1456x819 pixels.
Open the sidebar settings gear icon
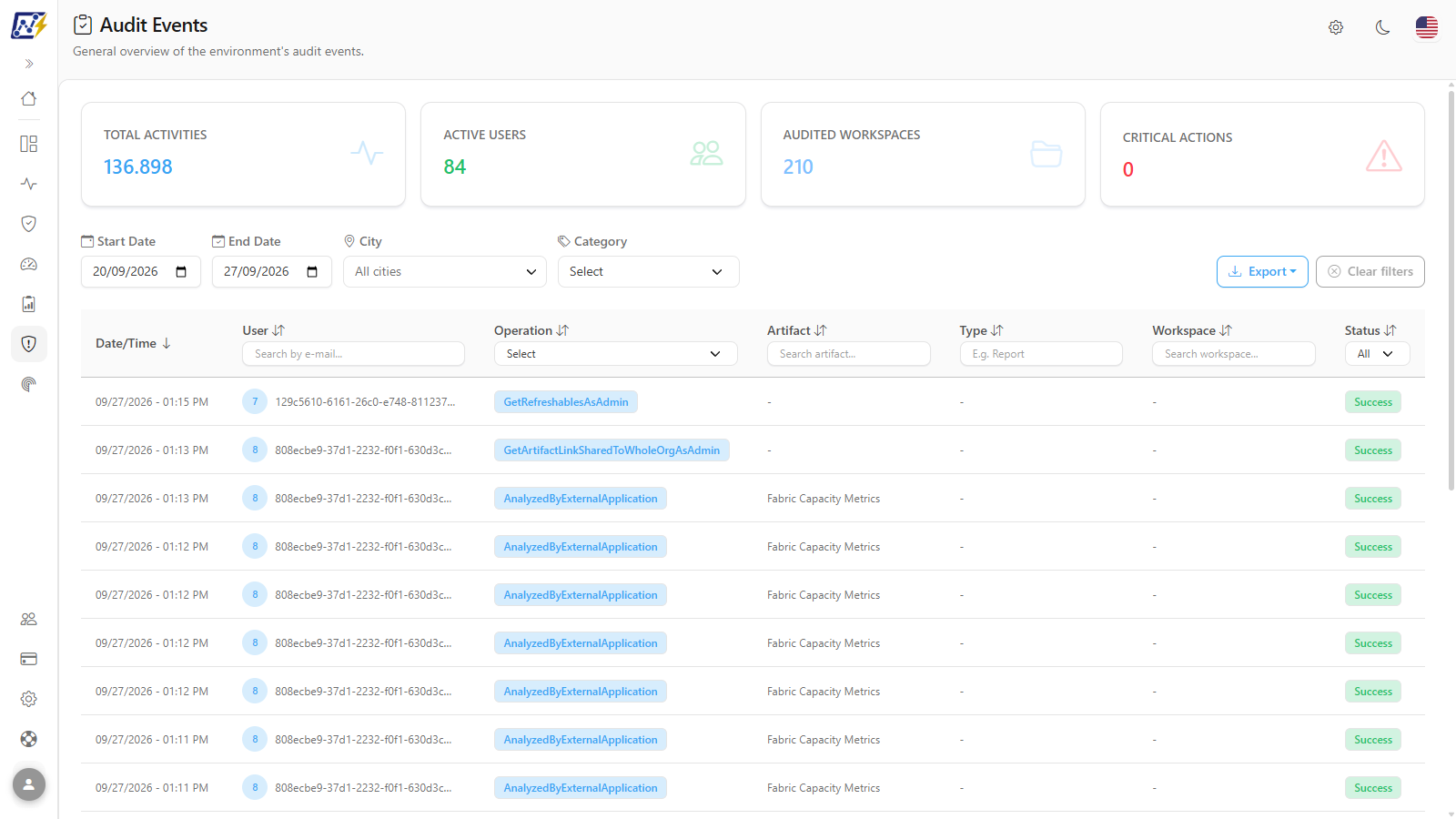click(x=29, y=699)
